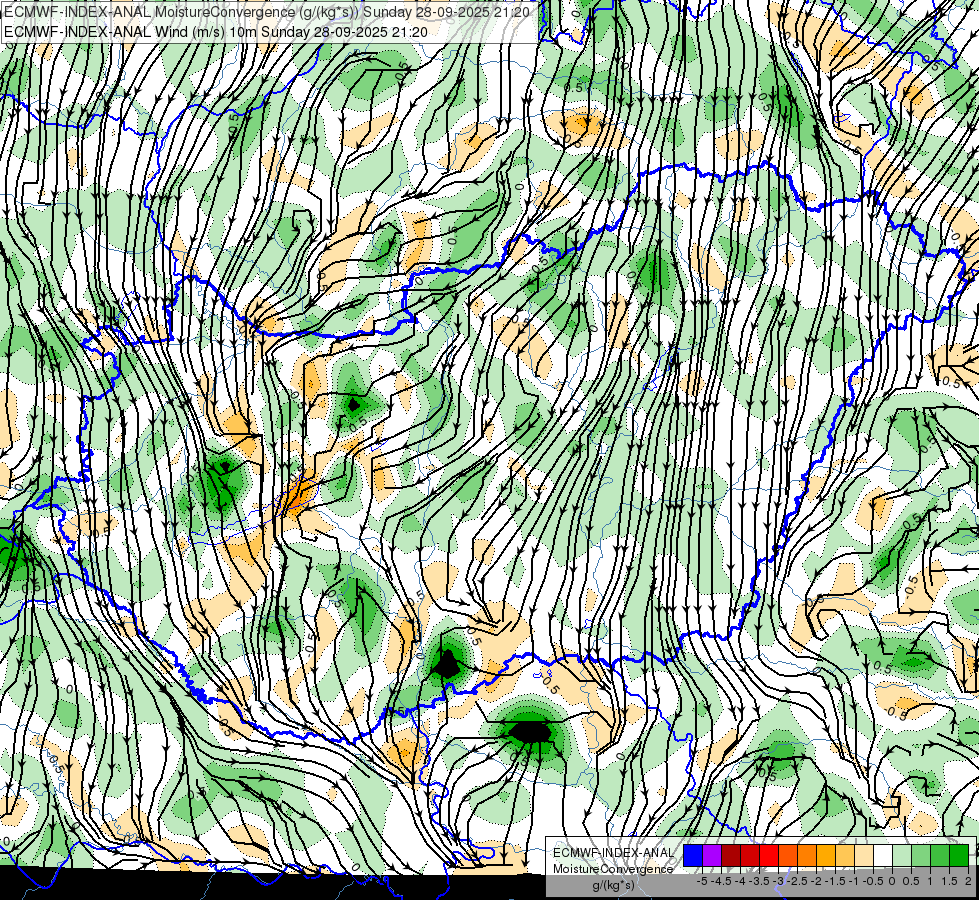The width and height of the screenshot is (979, 900).
Task: Select the darkest green legend swatch
Action: click(959, 855)
